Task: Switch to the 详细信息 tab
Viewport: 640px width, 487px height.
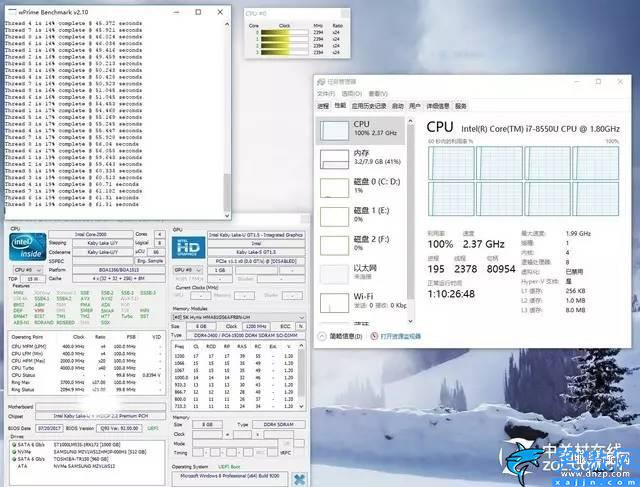Action: coord(438,106)
